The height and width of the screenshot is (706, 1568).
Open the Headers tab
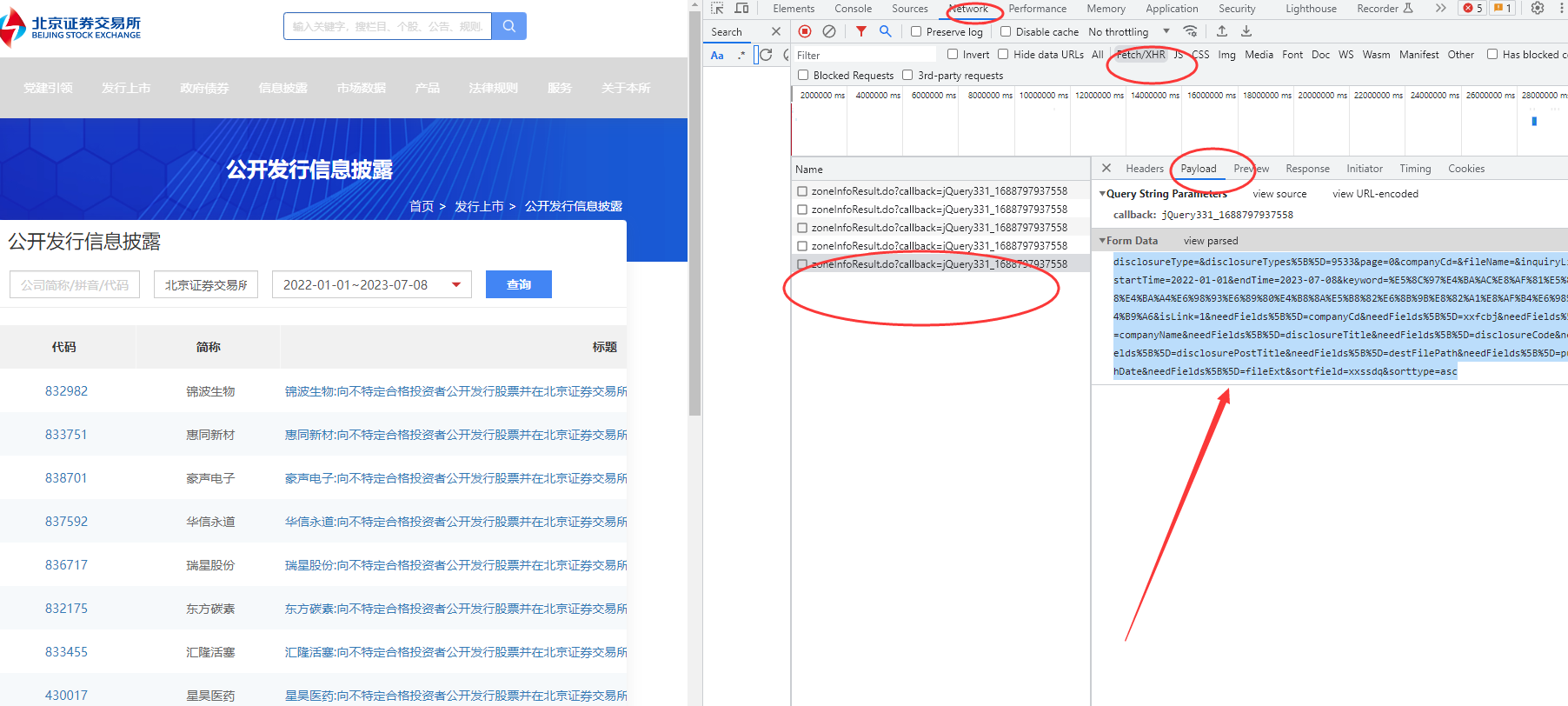tap(1145, 169)
